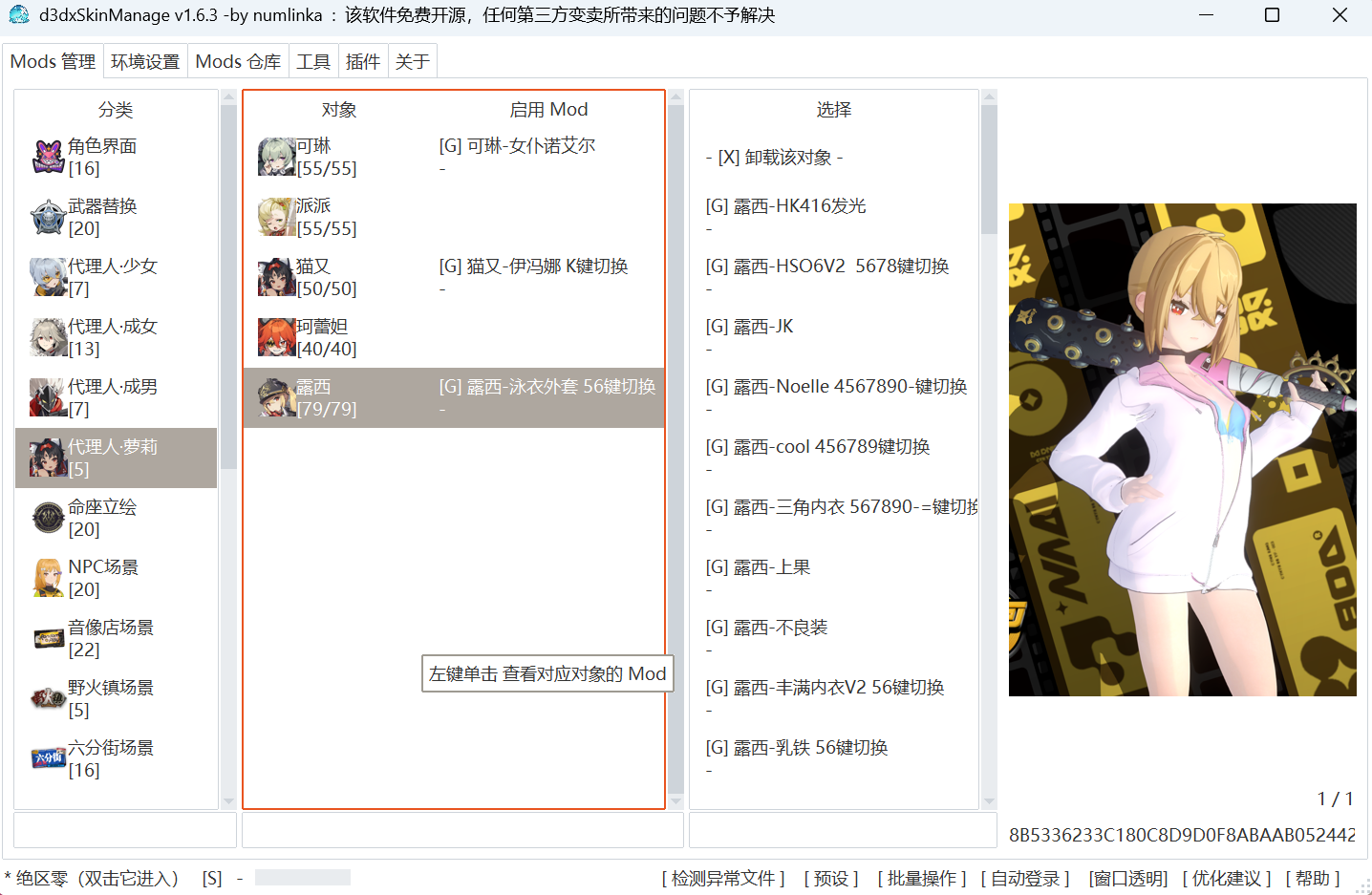Click the 检测异常文件 button
The width and height of the screenshot is (1372, 895).
[723, 878]
